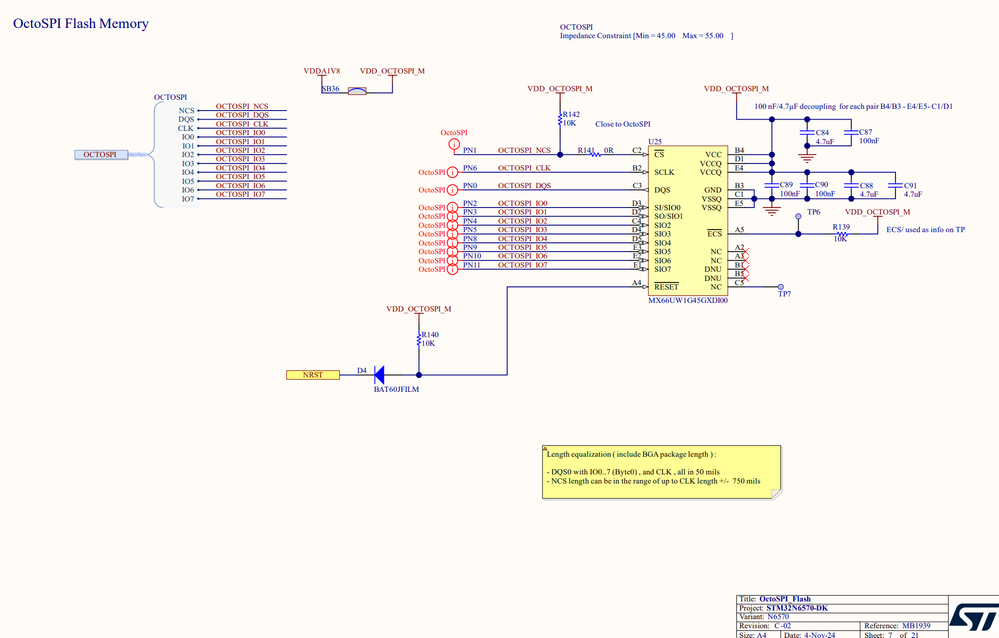The width and height of the screenshot is (999, 638).
Task: Select resistor R141 0R symbol
Action: (x=594, y=154)
